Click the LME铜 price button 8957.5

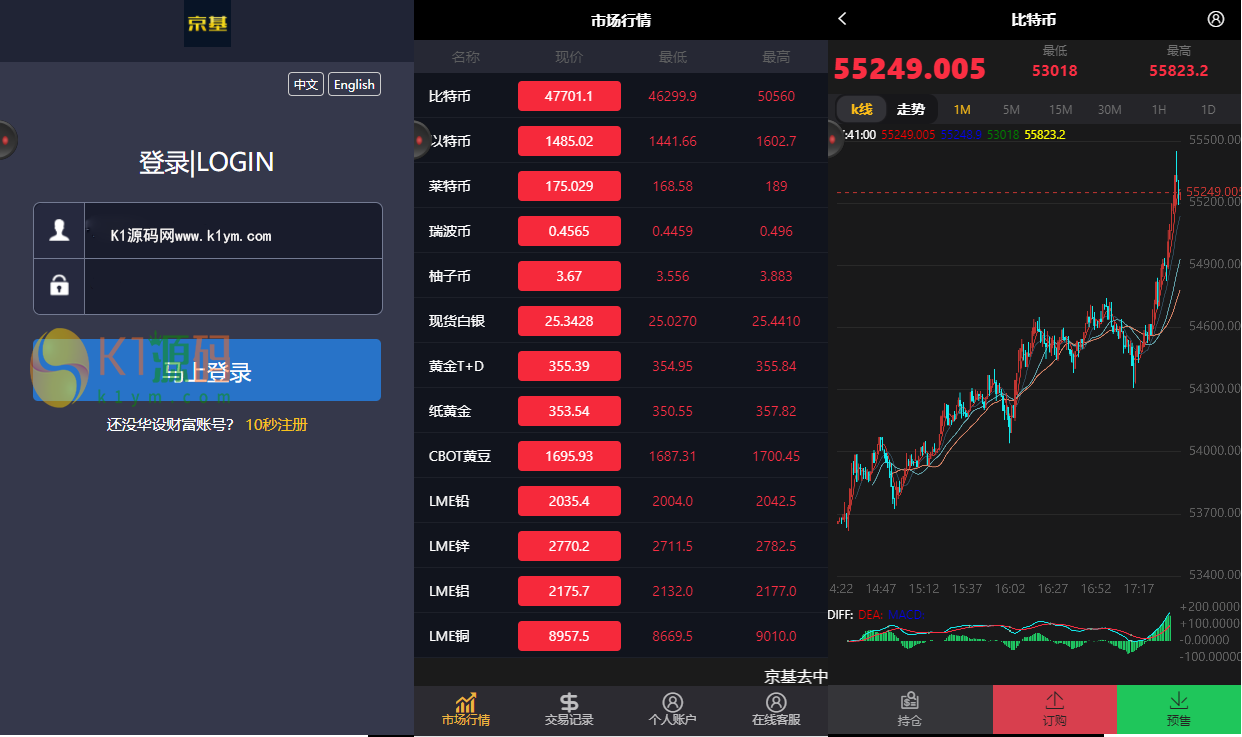click(569, 636)
